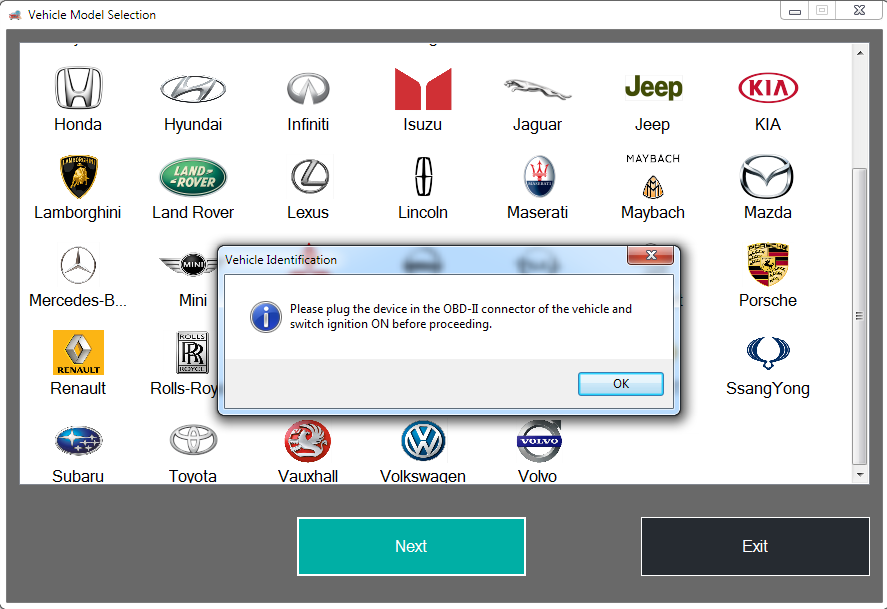Confirm the dialog with OK

(621, 384)
